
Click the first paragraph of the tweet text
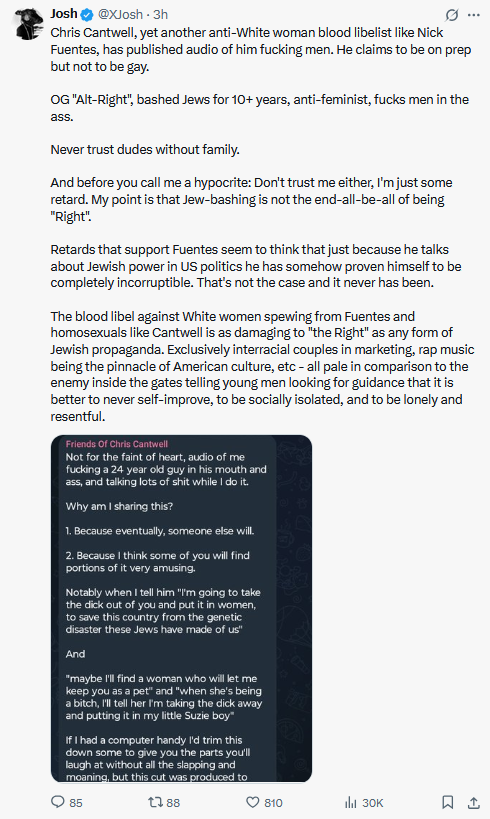point(261,50)
